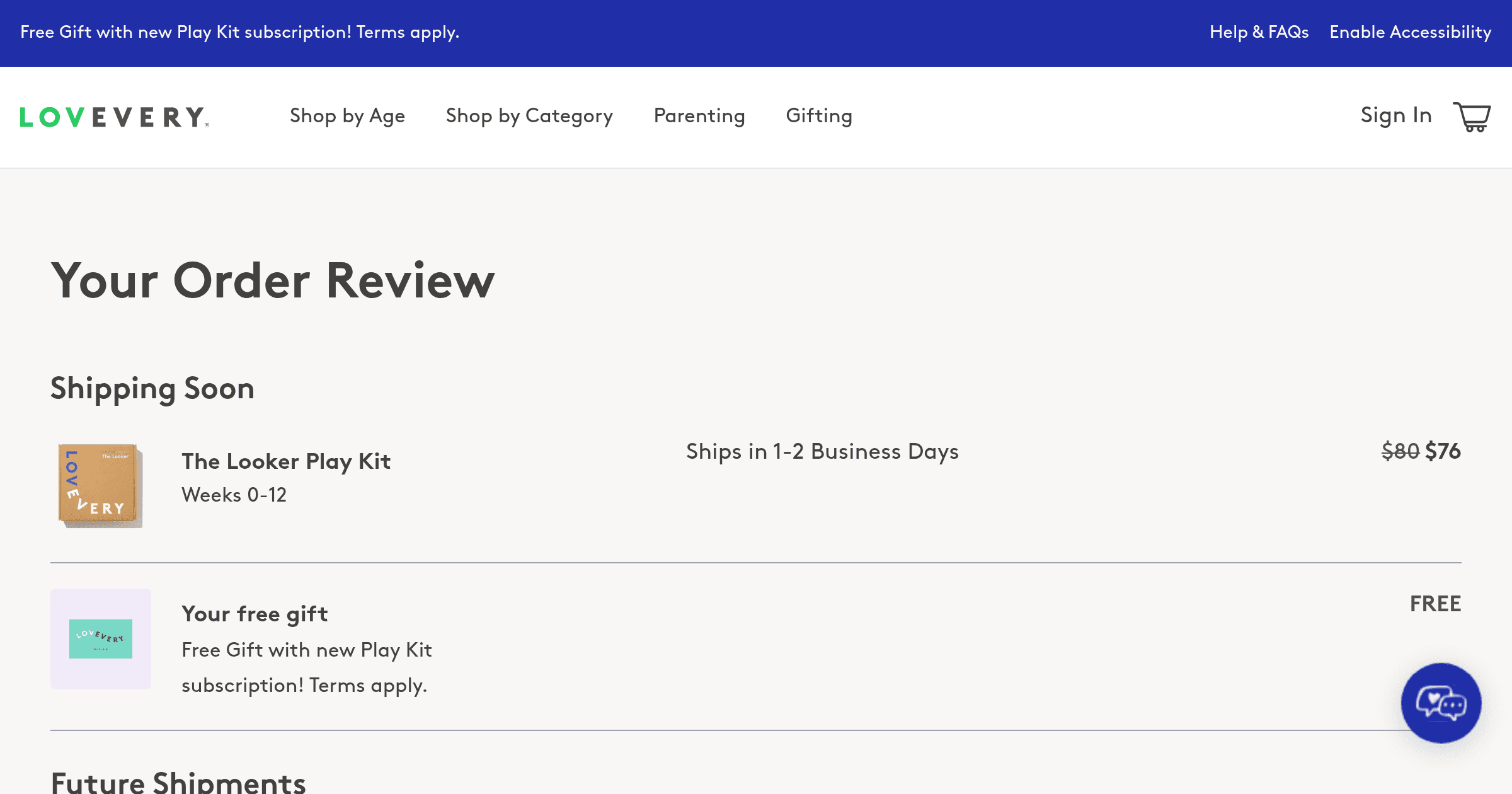The height and width of the screenshot is (794, 1512).
Task: Open Help & FAQs
Action: 1259,32
